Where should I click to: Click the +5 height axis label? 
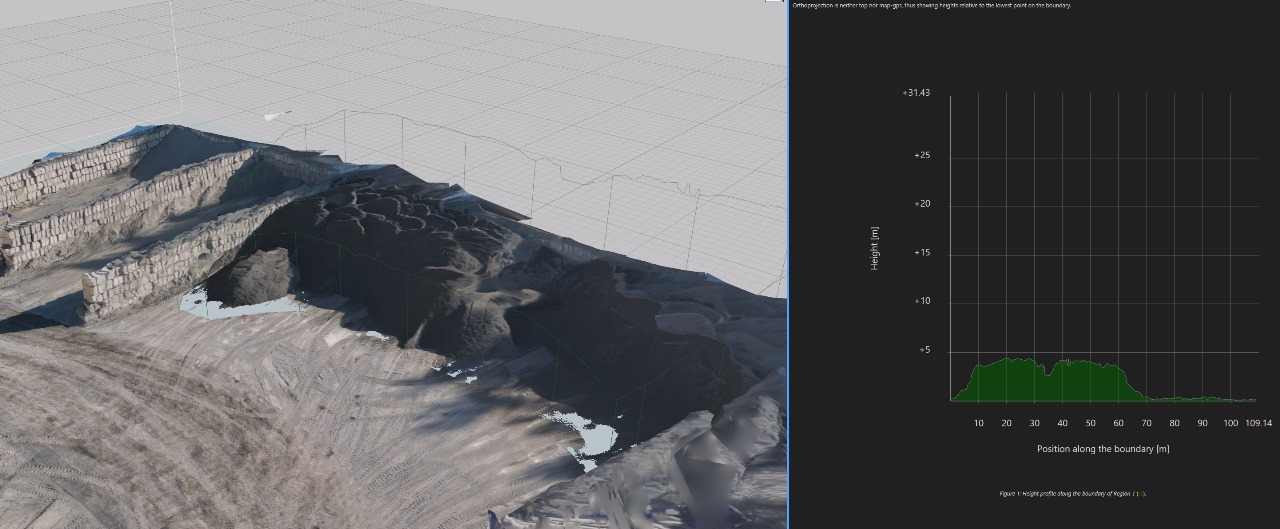click(x=924, y=350)
